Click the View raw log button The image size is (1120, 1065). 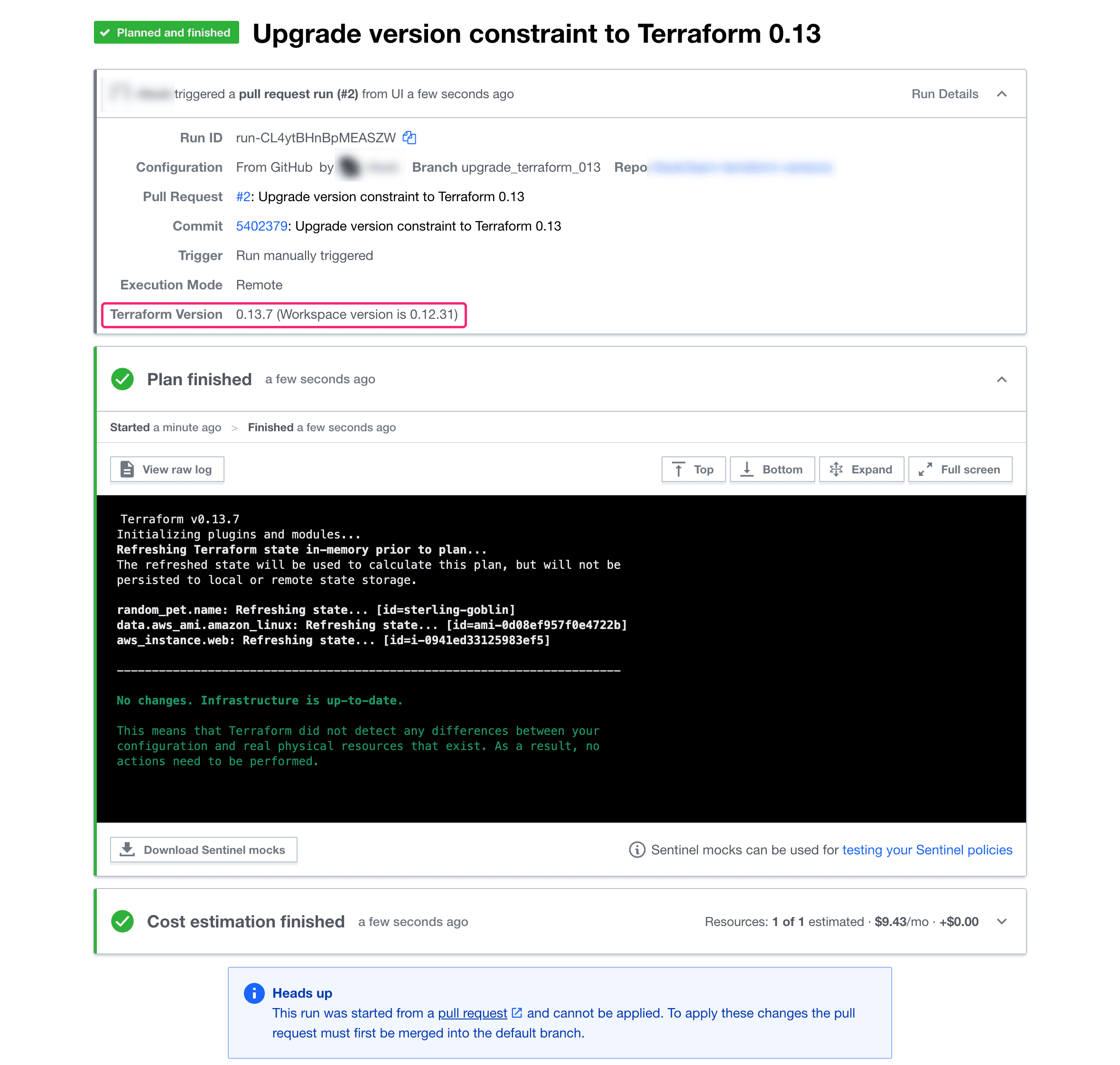click(x=167, y=469)
